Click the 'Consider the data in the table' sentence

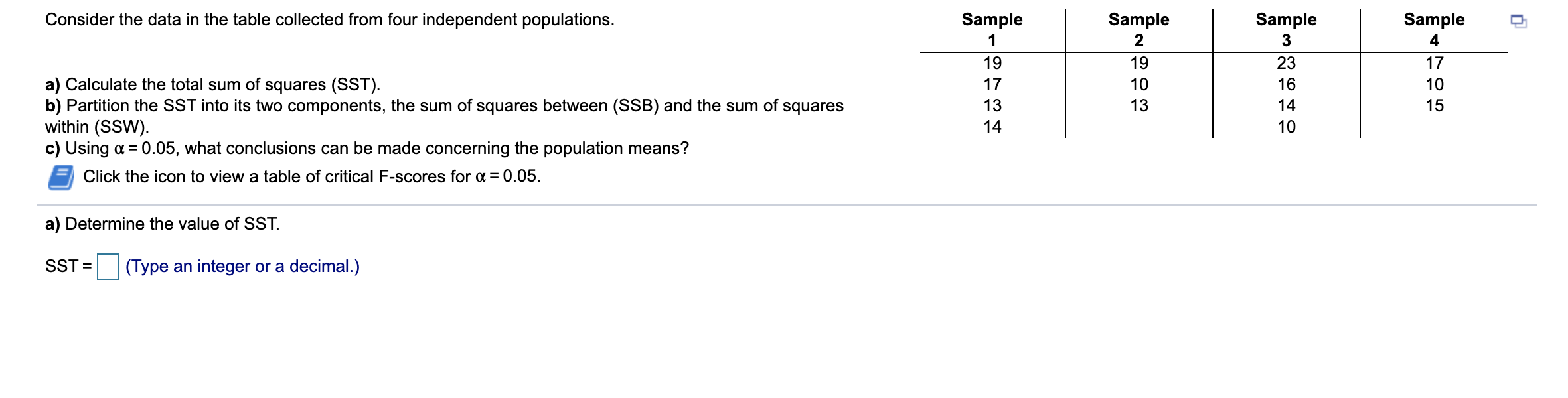pyautogui.click(x=330, y=20)
